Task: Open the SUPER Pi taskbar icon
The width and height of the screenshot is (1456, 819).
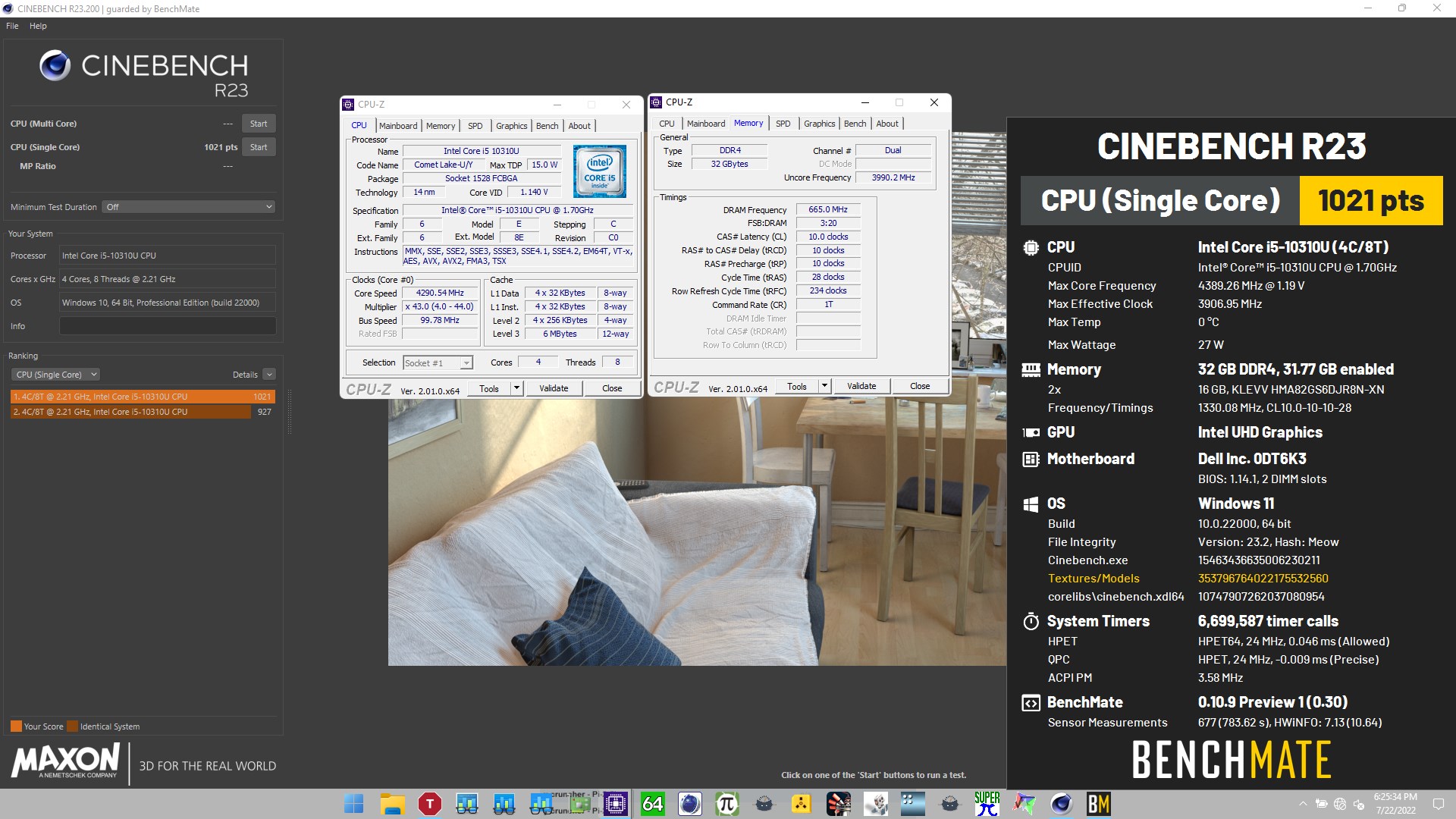Action: point(987,804)
